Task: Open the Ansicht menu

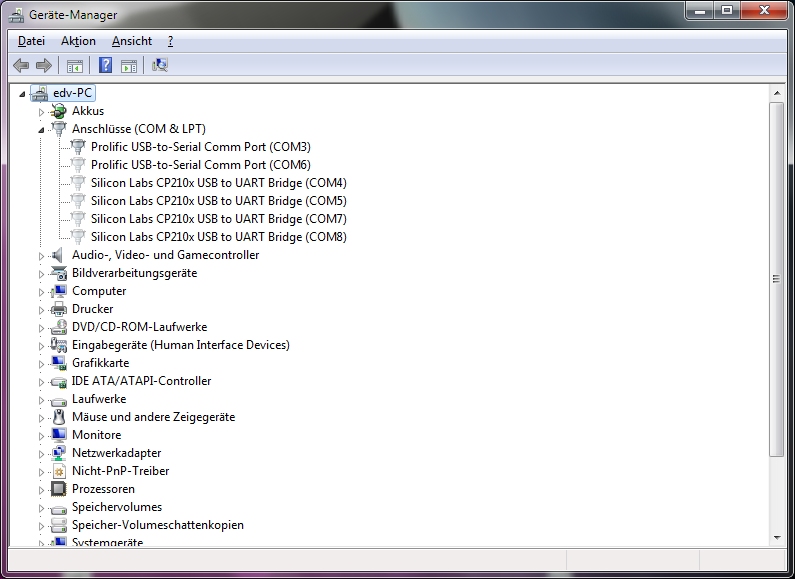Action: 132,41
